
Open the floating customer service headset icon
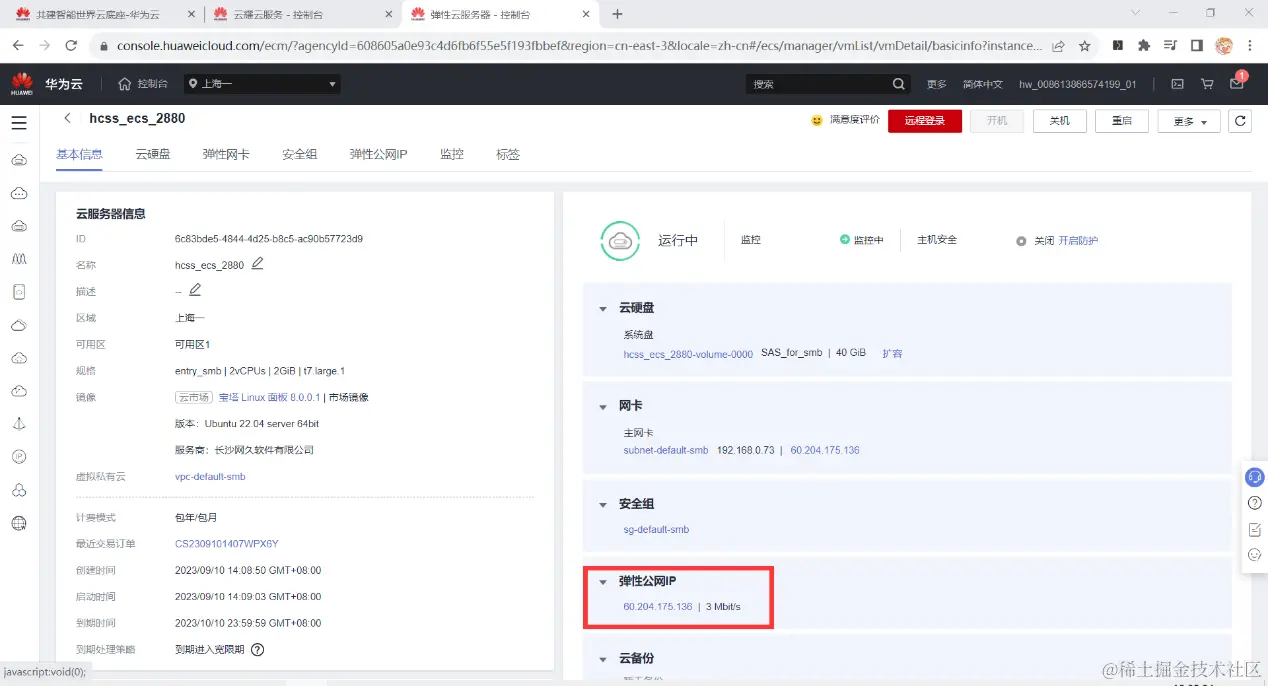pos(1255,477)
